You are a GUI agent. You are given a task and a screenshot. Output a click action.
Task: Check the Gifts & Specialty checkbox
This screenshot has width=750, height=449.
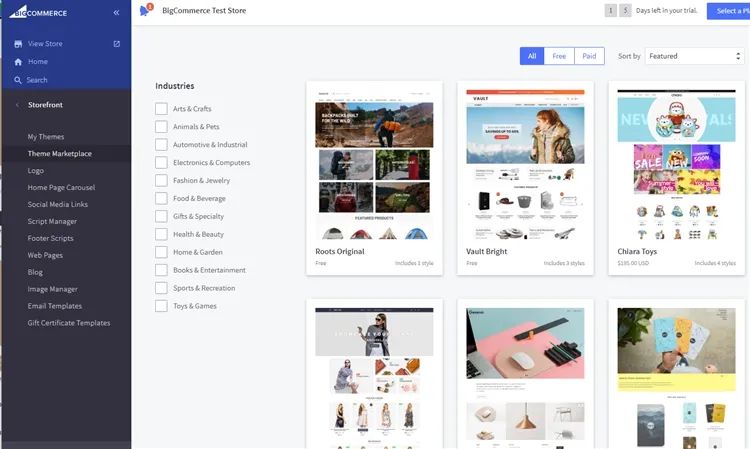pyautogui.click(x=161, y=217)
